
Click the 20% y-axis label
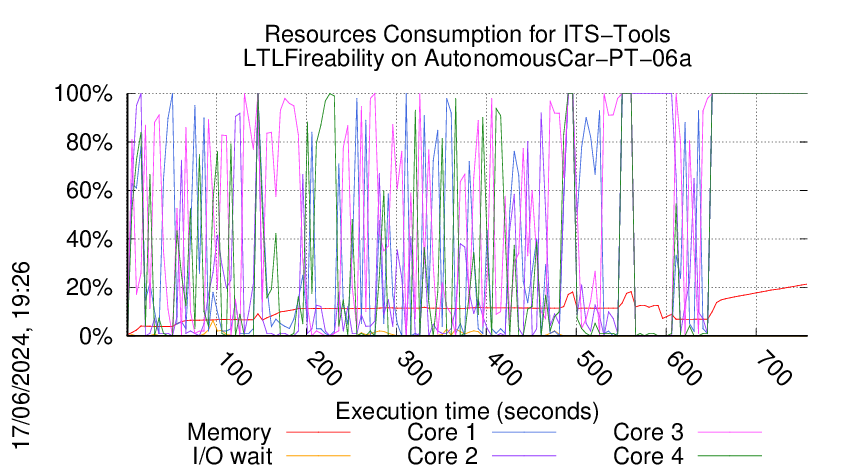pos(89,288)
